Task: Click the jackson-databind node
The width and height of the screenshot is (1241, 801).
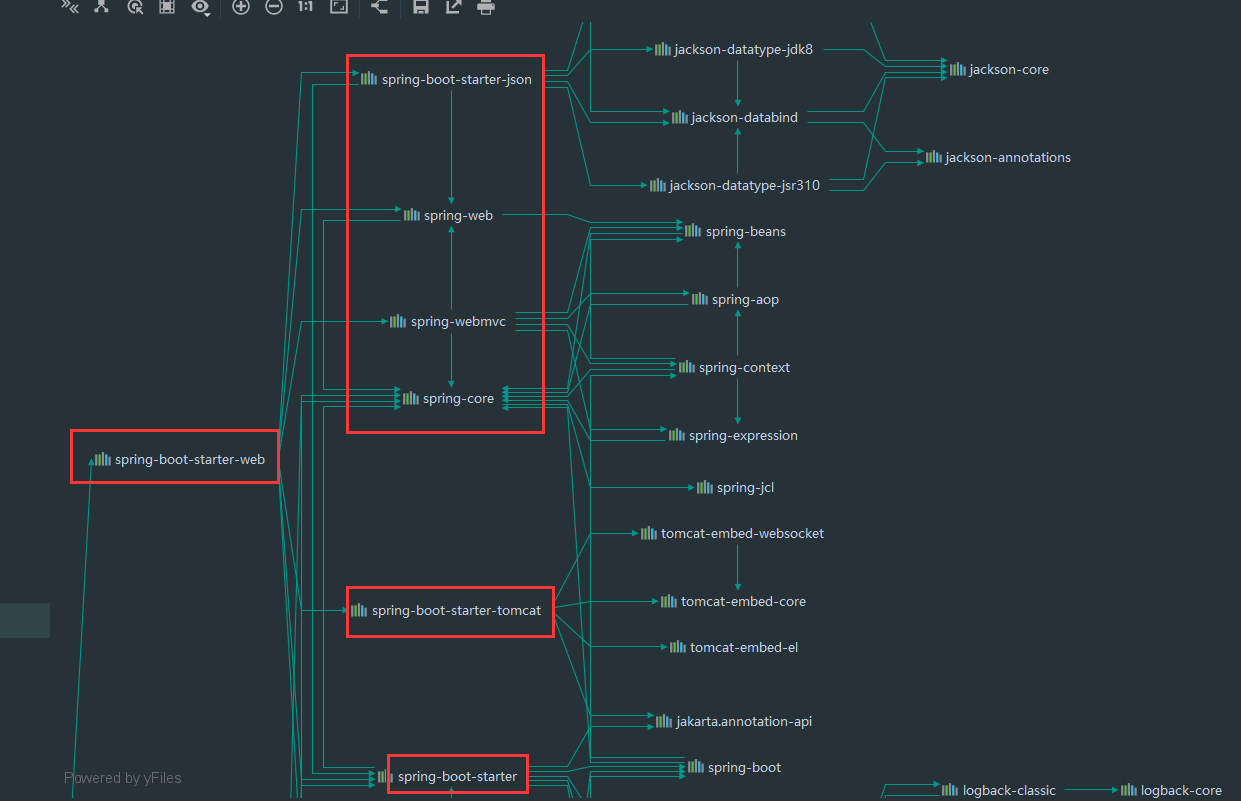Action: click(x=735, y=117)
